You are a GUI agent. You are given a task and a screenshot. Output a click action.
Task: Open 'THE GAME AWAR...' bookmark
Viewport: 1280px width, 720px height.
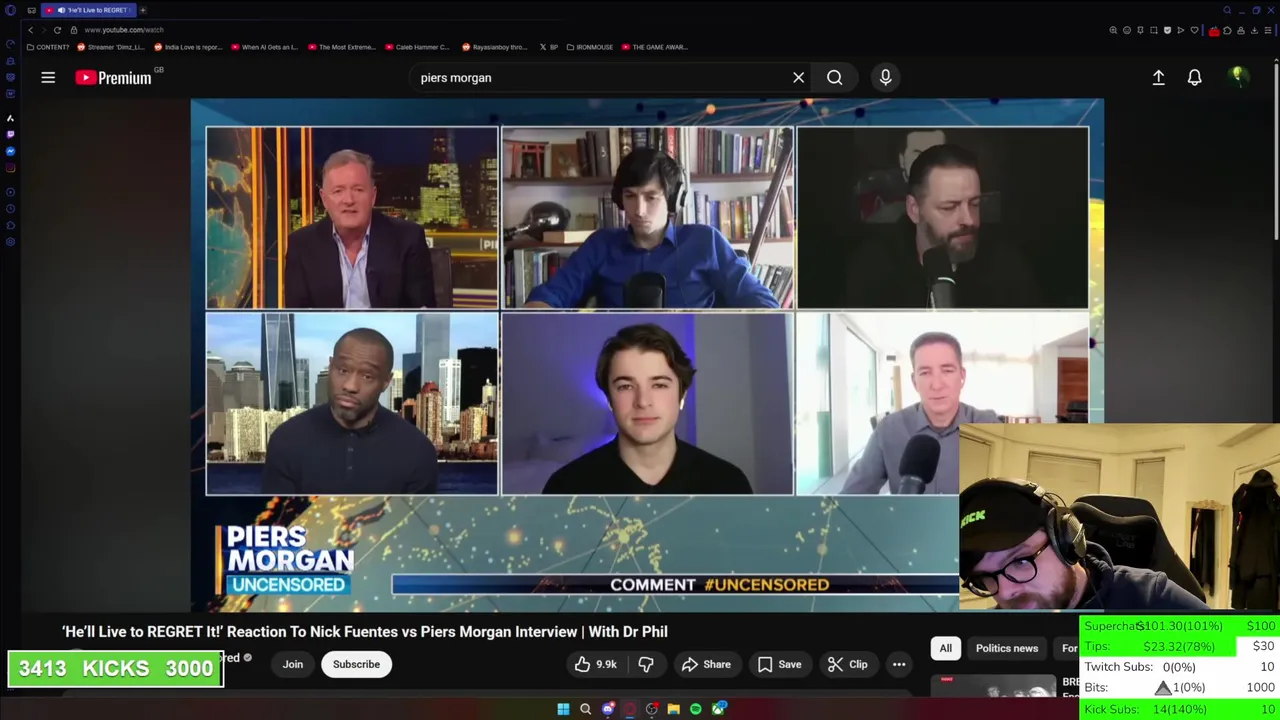click(x=654, y=47)
